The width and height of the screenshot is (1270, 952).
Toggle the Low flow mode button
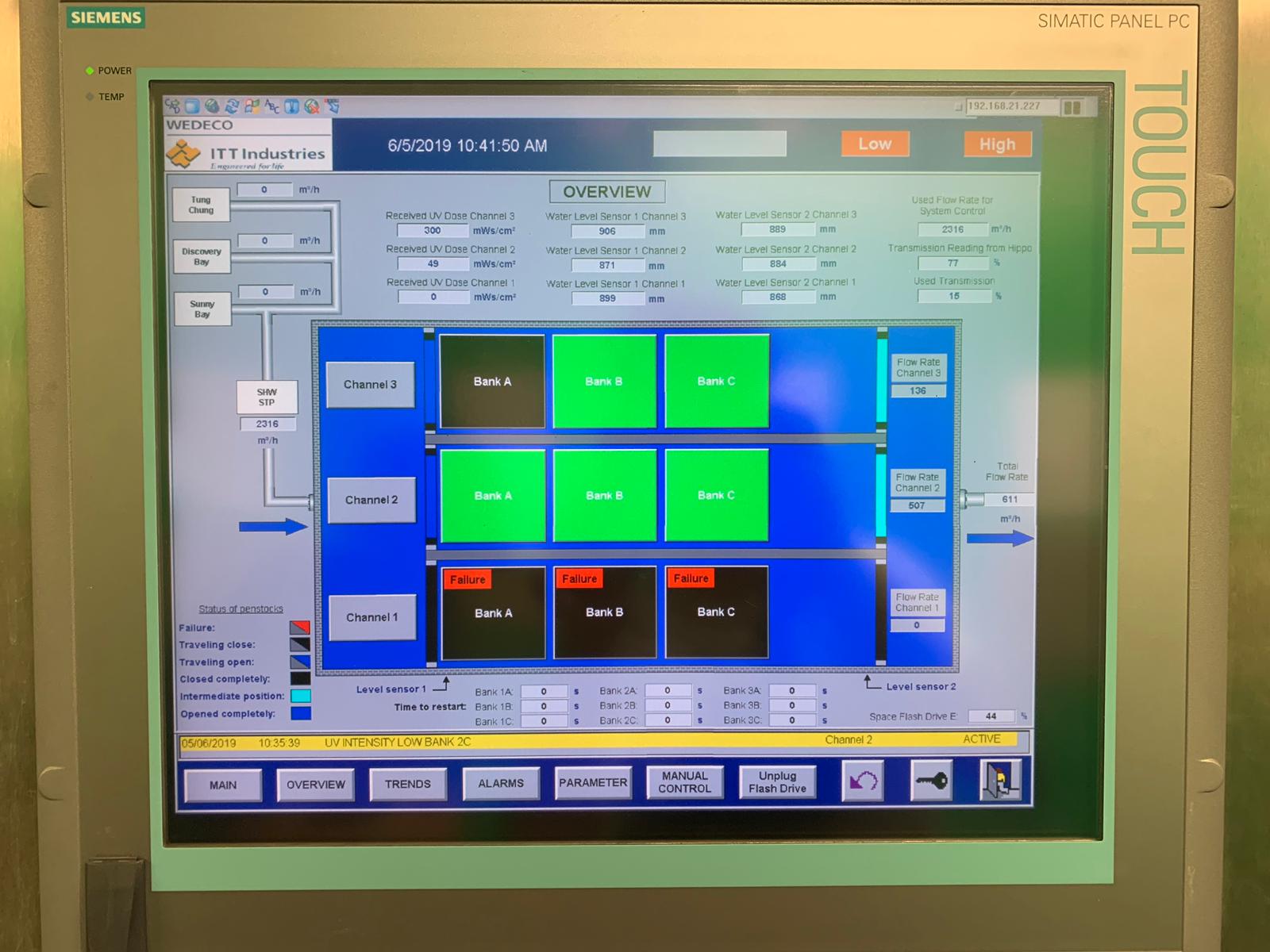point(875,144)
